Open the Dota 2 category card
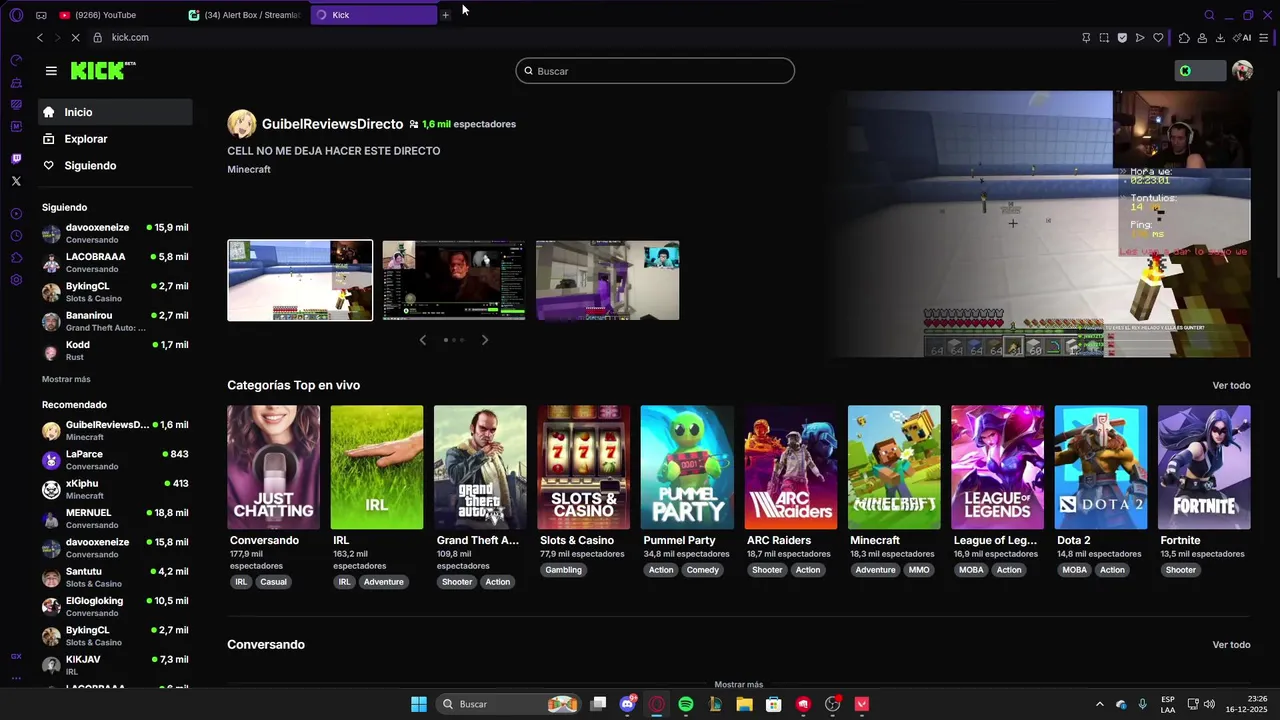The width and height of the screenshot is (1280, 720). coord(1101,467)
